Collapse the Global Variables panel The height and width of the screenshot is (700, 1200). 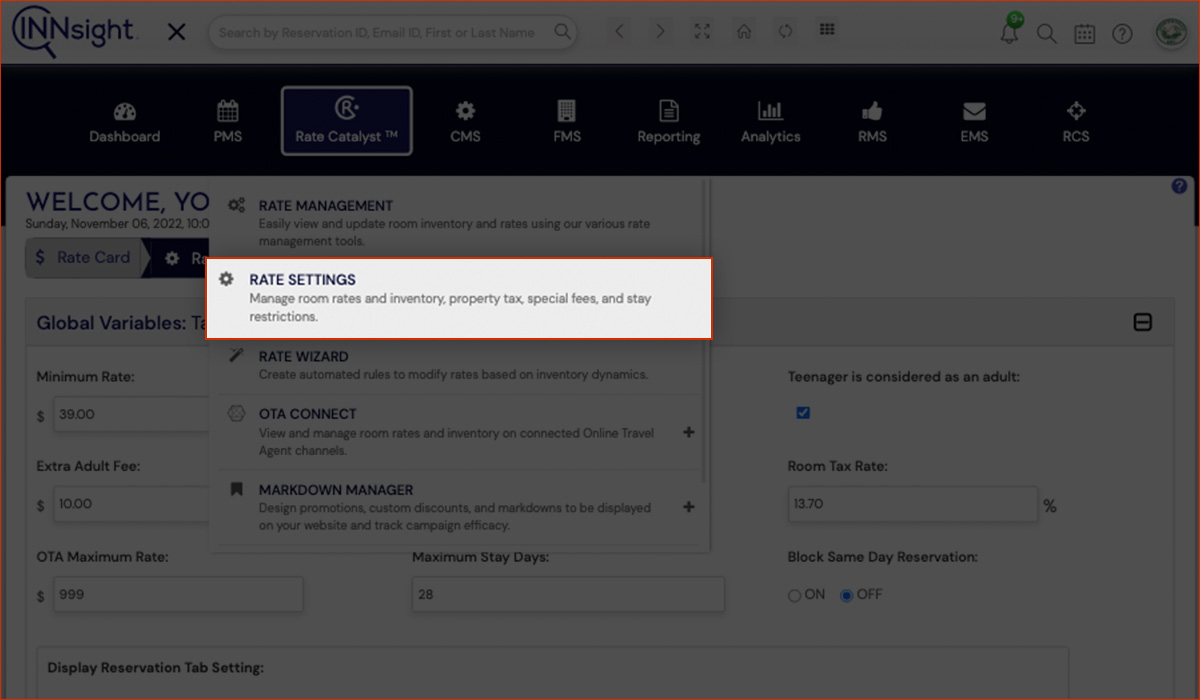coord(1142,322)
